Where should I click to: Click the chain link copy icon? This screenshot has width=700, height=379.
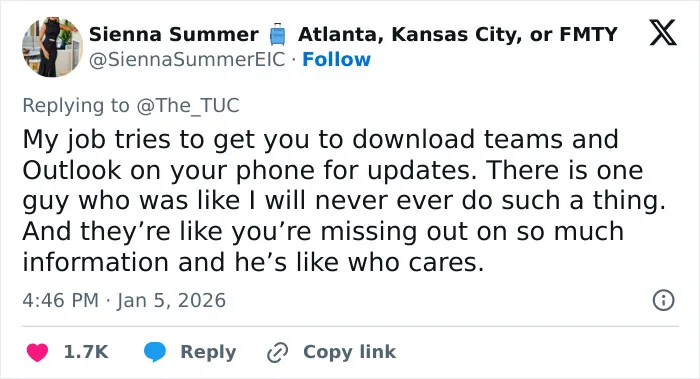278,353
